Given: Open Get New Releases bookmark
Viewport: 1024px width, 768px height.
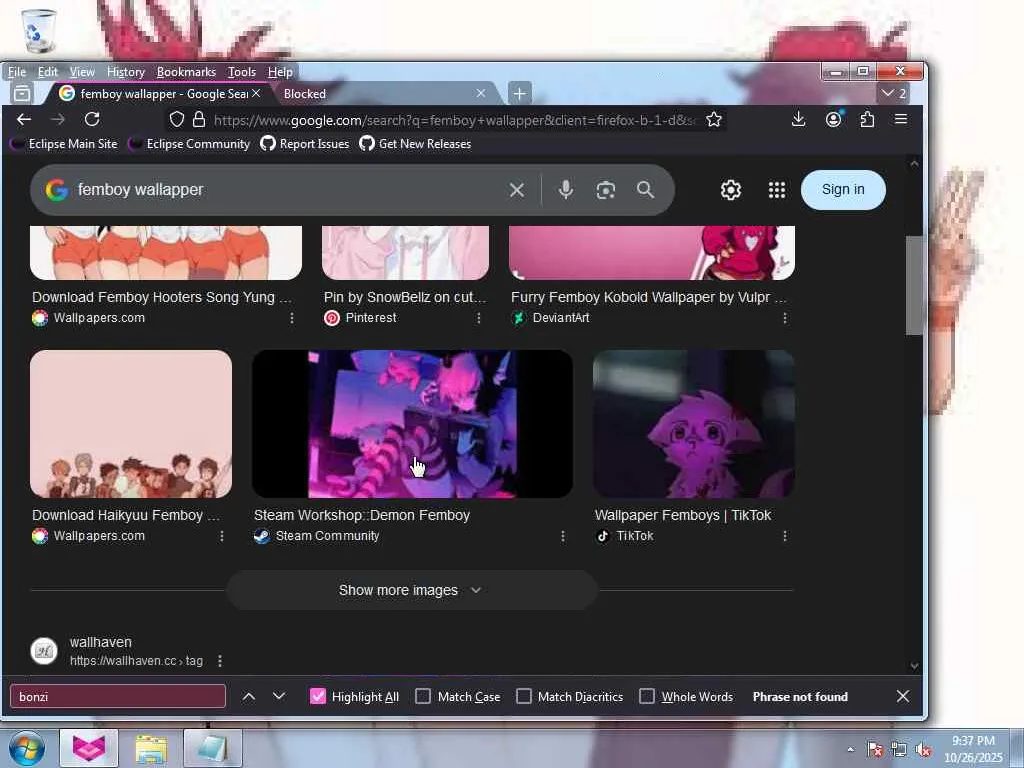Looking at the screenshot, I should point(415,144).
